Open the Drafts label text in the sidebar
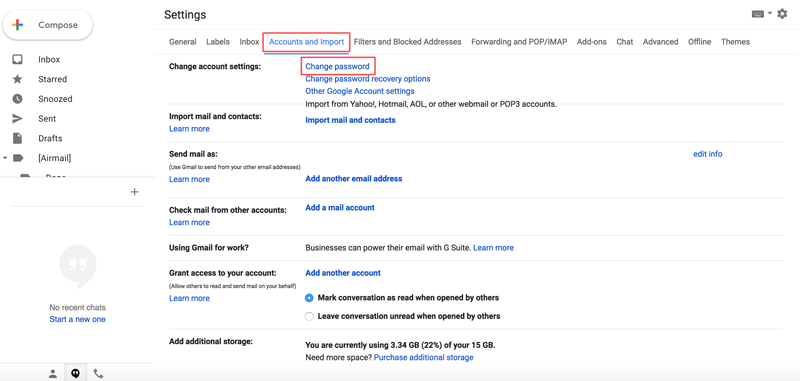Viewport: 800px width, 381px height. tap(50, 138)
